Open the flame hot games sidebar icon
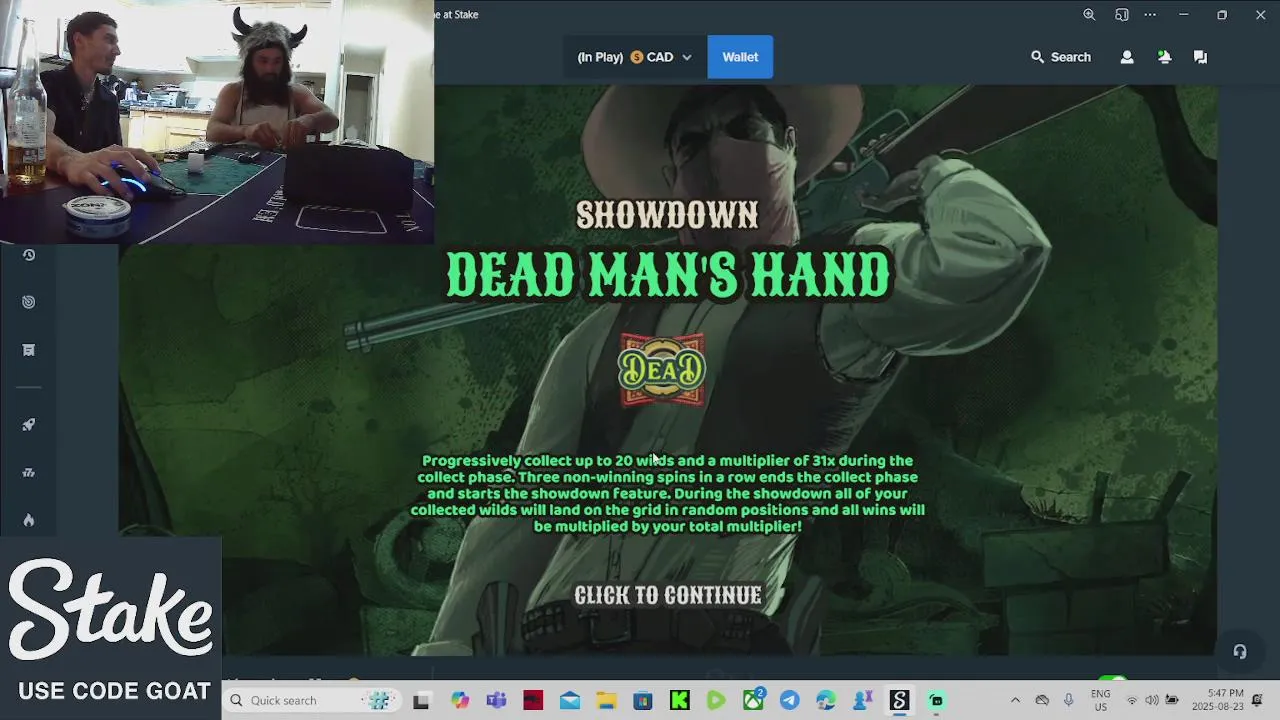This screenshot has height=720, width=1280. pos(29,520)
